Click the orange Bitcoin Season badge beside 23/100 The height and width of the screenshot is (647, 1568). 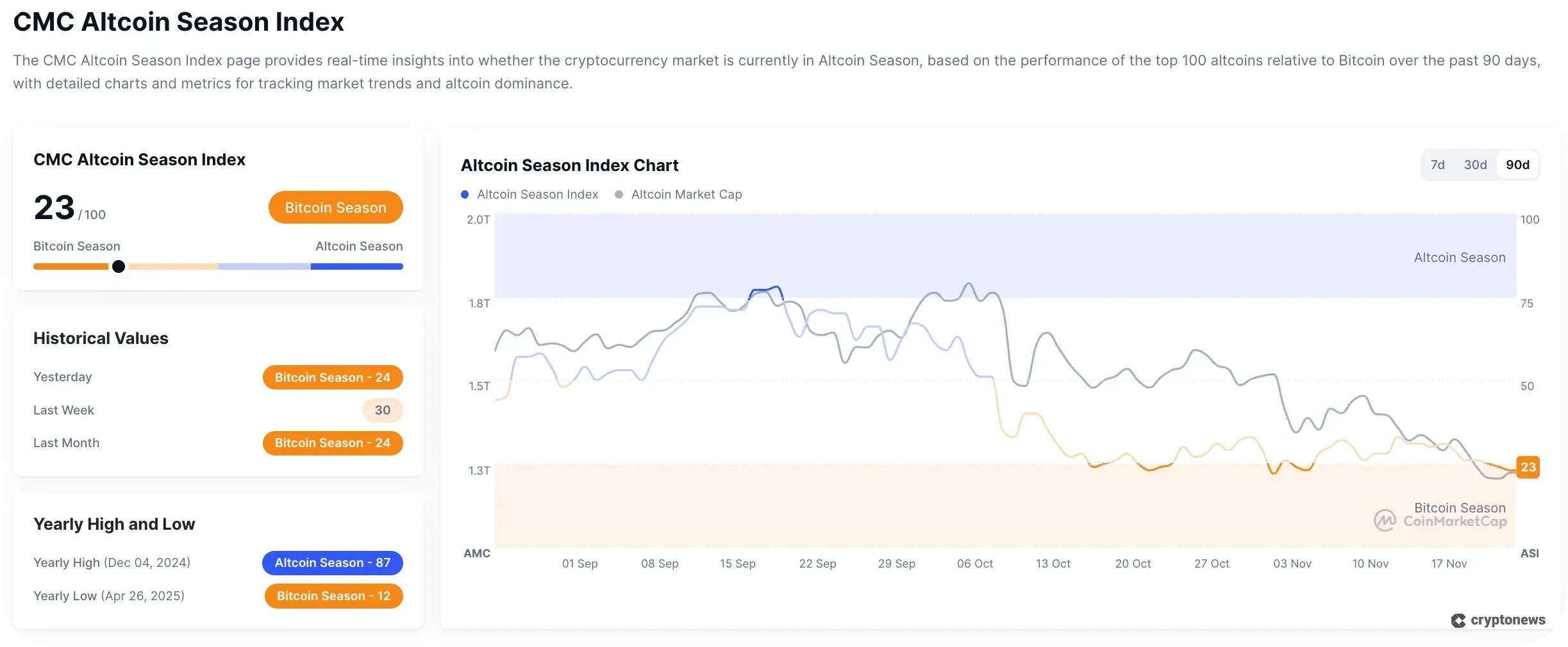click(335, 207)
